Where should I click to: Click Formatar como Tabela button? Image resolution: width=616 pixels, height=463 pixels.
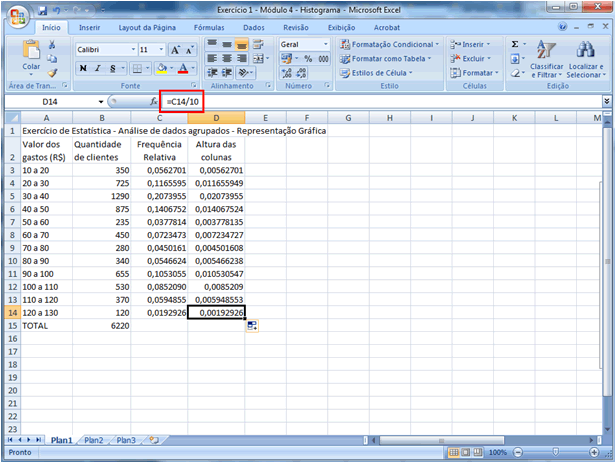pos(386,59)
